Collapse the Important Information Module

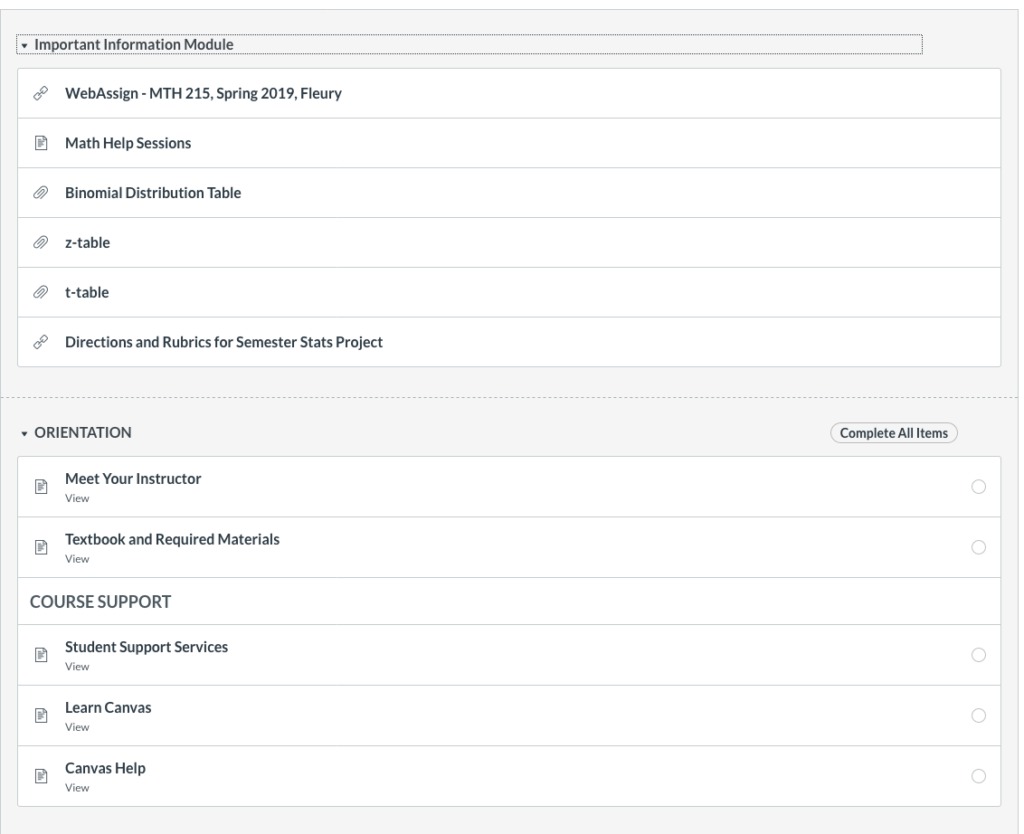(24, 45)
